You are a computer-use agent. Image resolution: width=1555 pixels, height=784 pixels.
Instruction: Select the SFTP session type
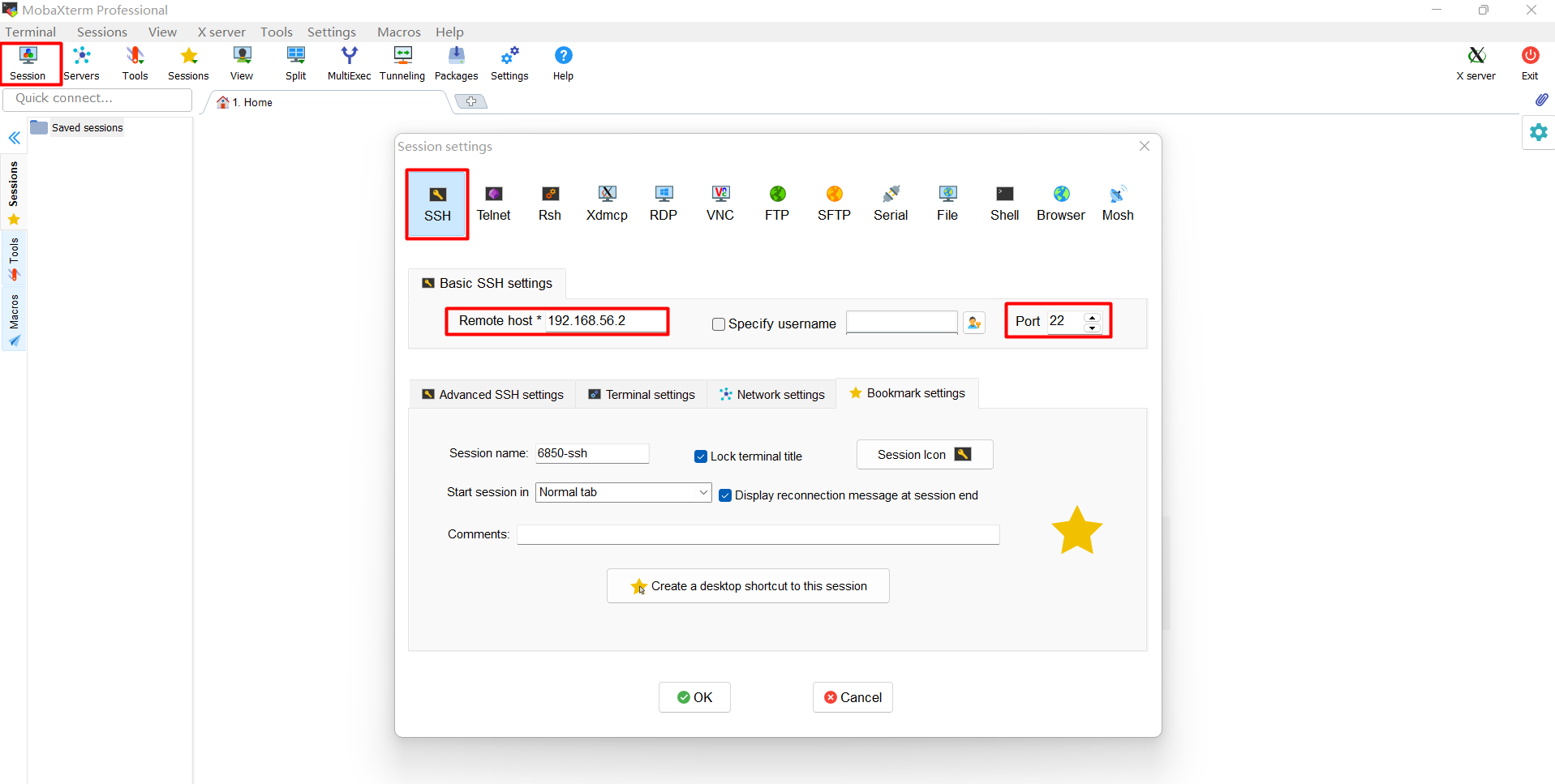pos(834,203)
